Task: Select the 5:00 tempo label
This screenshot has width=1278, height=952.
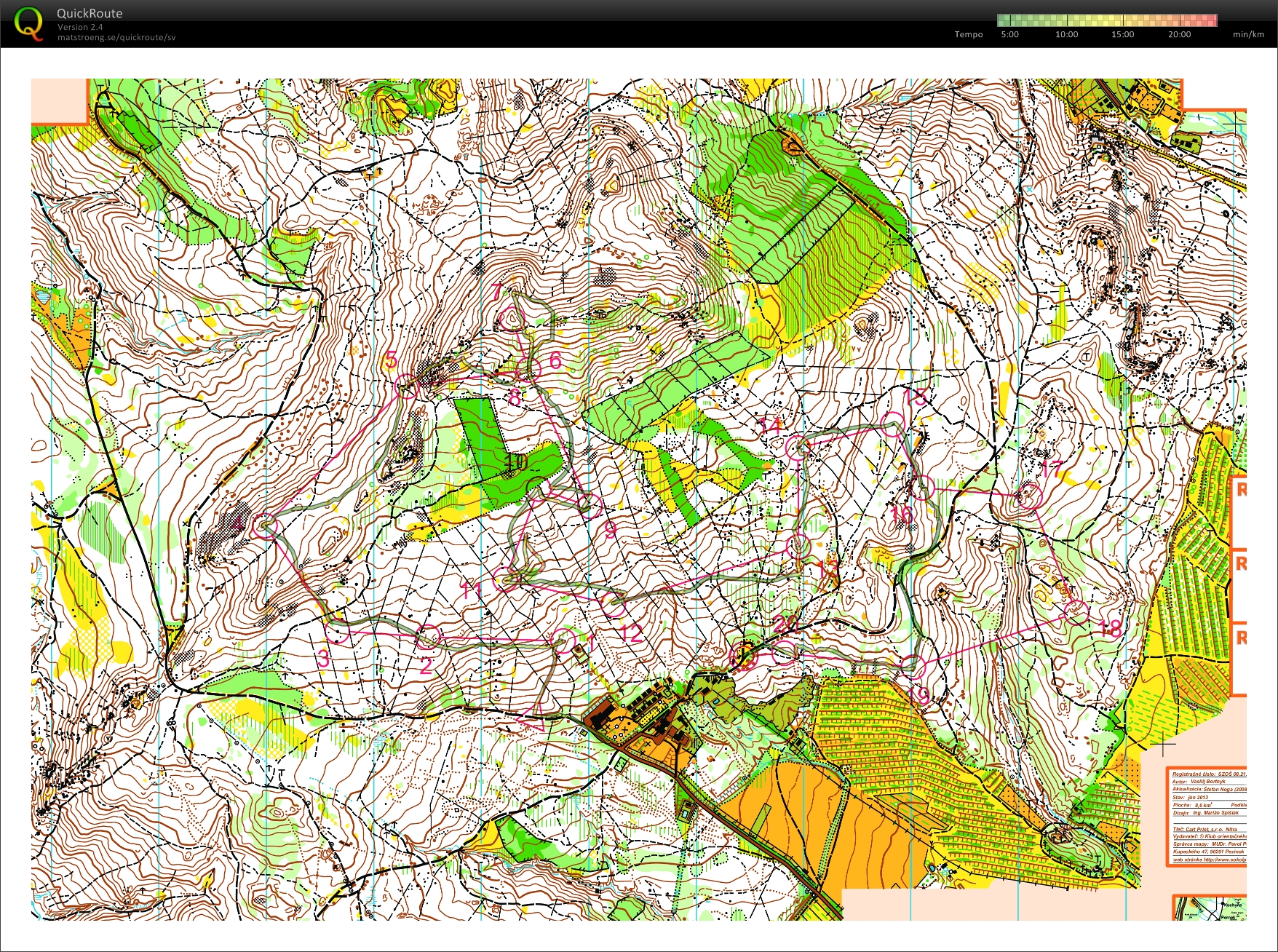Action: coord(1009,34)
